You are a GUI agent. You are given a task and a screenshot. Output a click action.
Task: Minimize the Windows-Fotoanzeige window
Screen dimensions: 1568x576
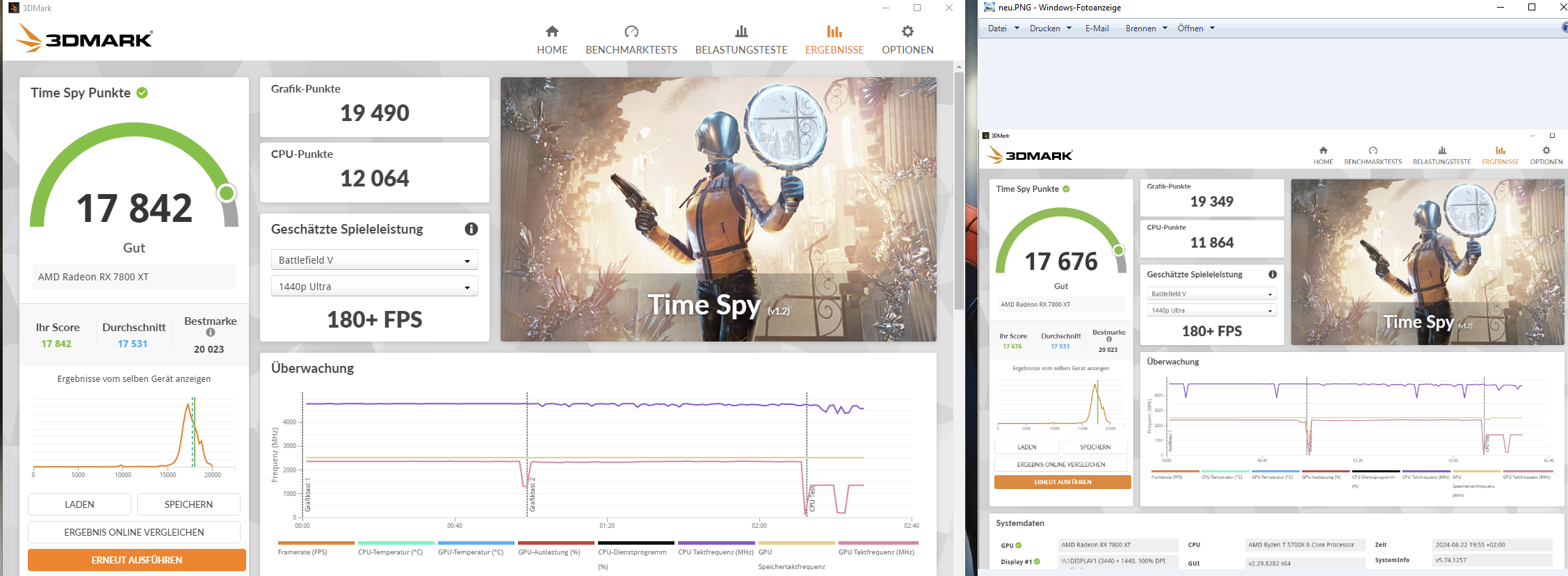[1501, 8]
